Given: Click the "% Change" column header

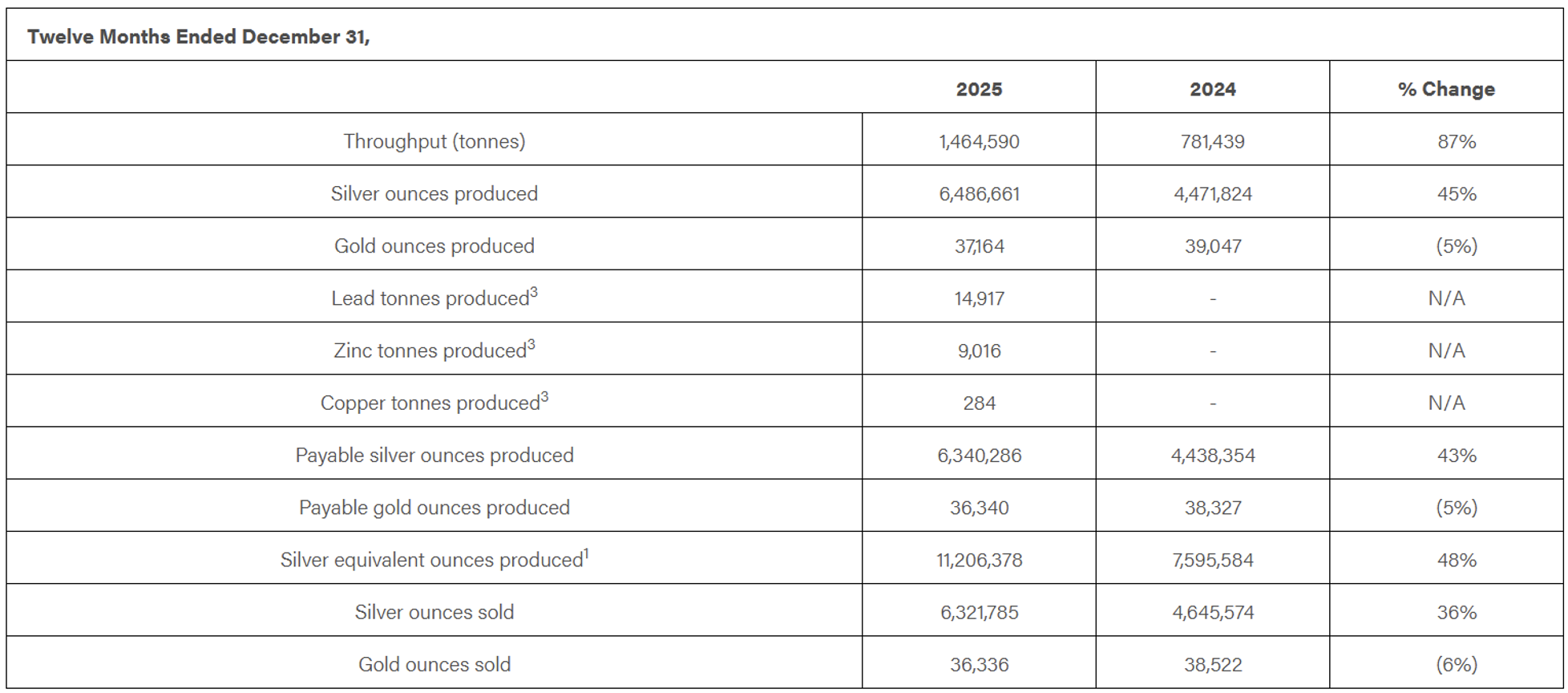Looking at the screenshot, I should 1445,89.
